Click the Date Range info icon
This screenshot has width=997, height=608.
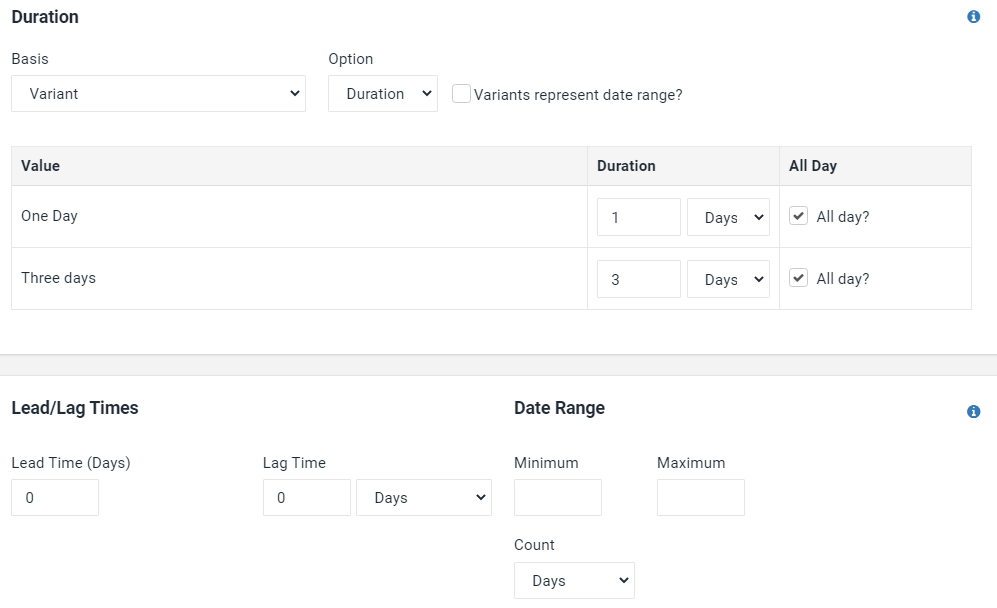(973, 411)
